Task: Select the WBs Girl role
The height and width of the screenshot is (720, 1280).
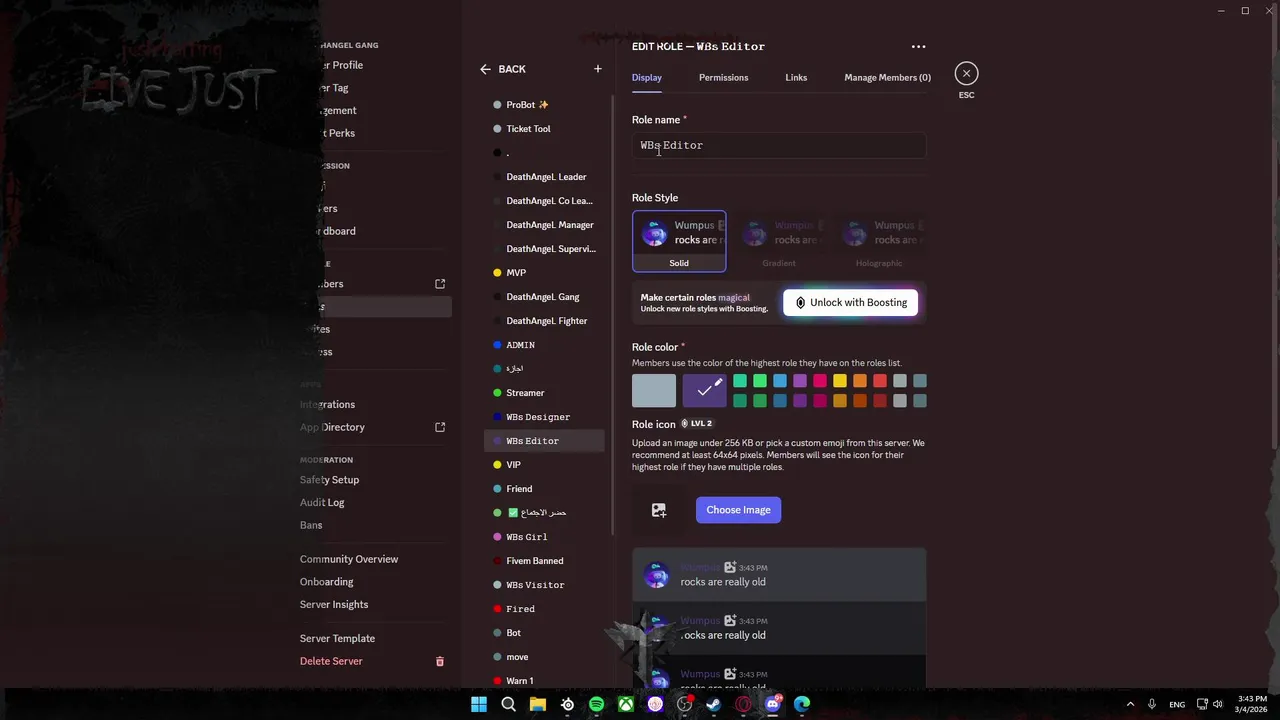Action: (x=544, y=537)
